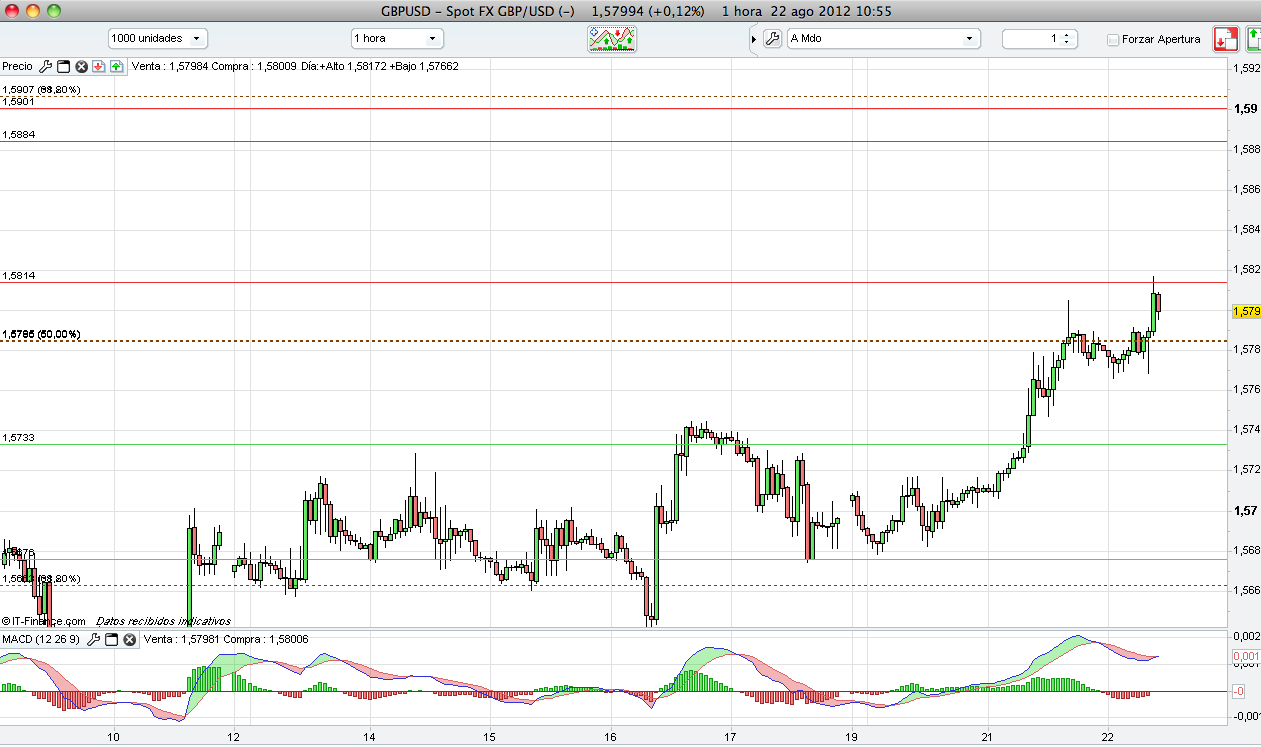Click date 19 on the time axis
This screenshot has width=1261, height=747.
pos(851,737)
